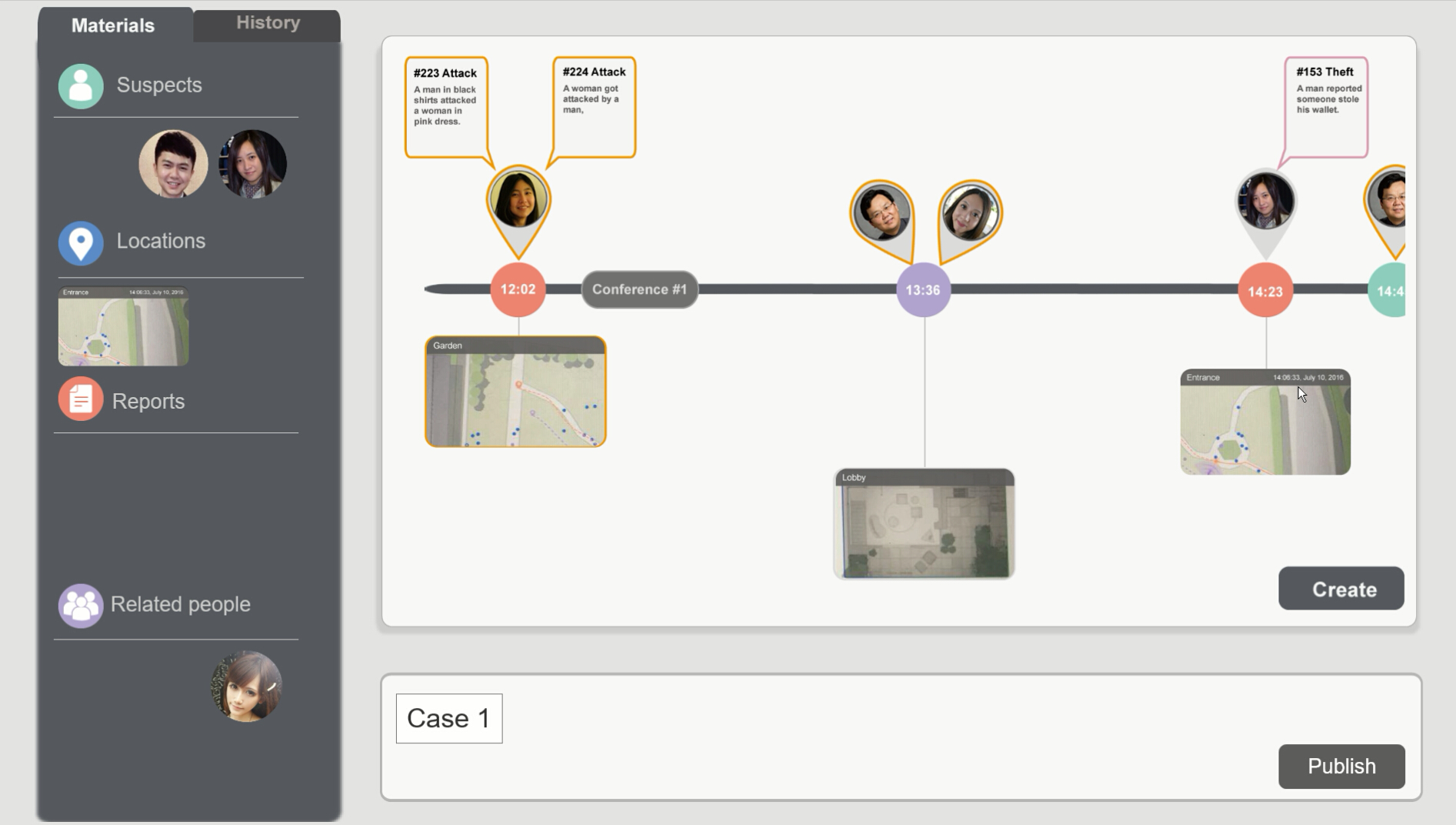Screen dimensions: 1456x825
Task: Click the Conference #1 timeline label
Action: pyautogui.click(x=639, y=289)
